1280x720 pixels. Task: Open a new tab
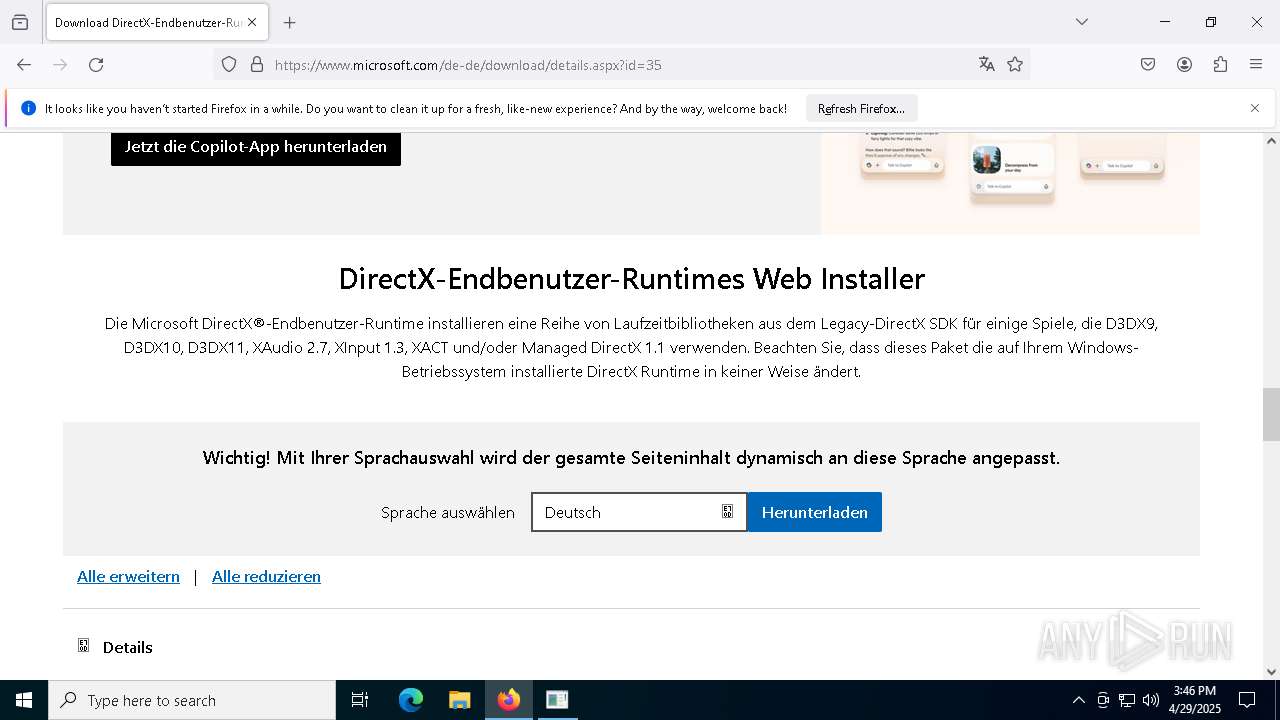click(290, 22)
